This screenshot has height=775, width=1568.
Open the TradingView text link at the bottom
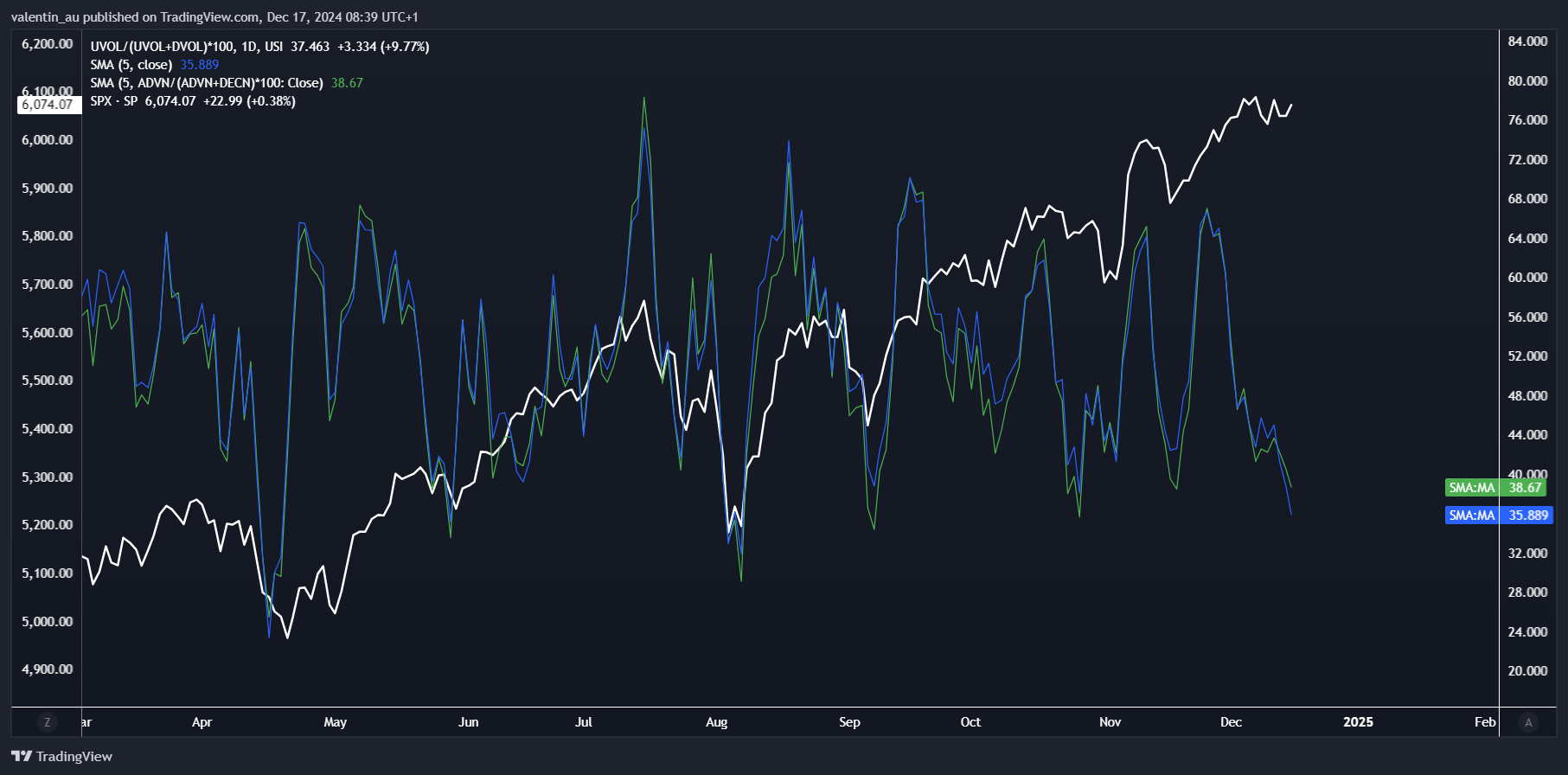[x=74, y=757]
